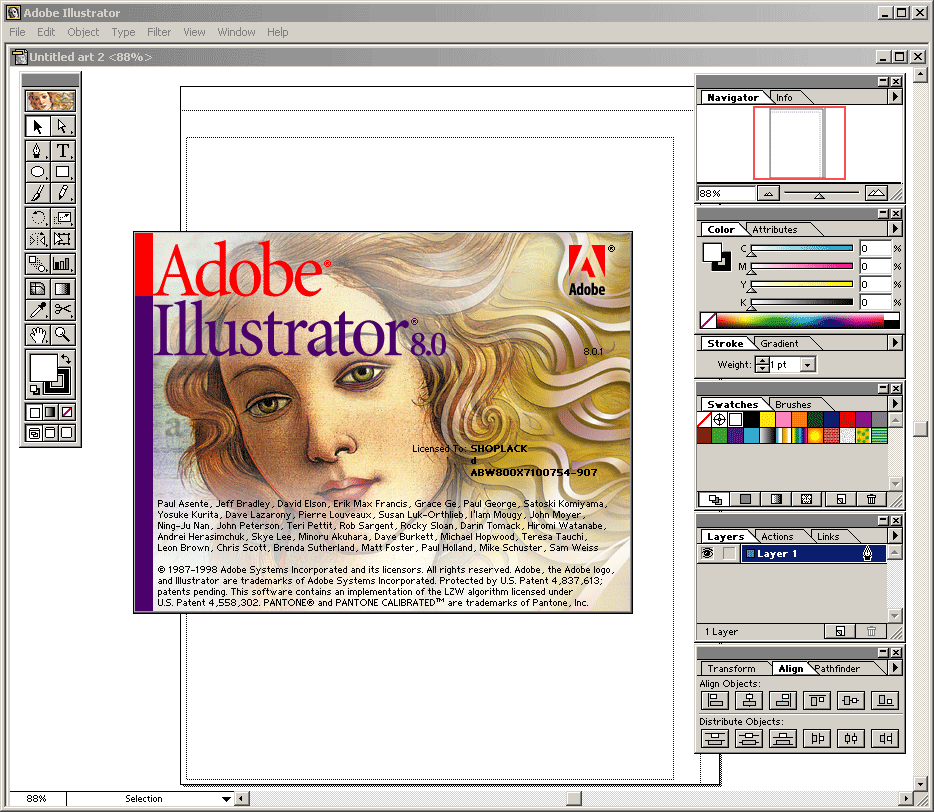Toggle Layer 1 visibility eye icon
The width and height of the screenshot is (934, 812).
(707, 553)
